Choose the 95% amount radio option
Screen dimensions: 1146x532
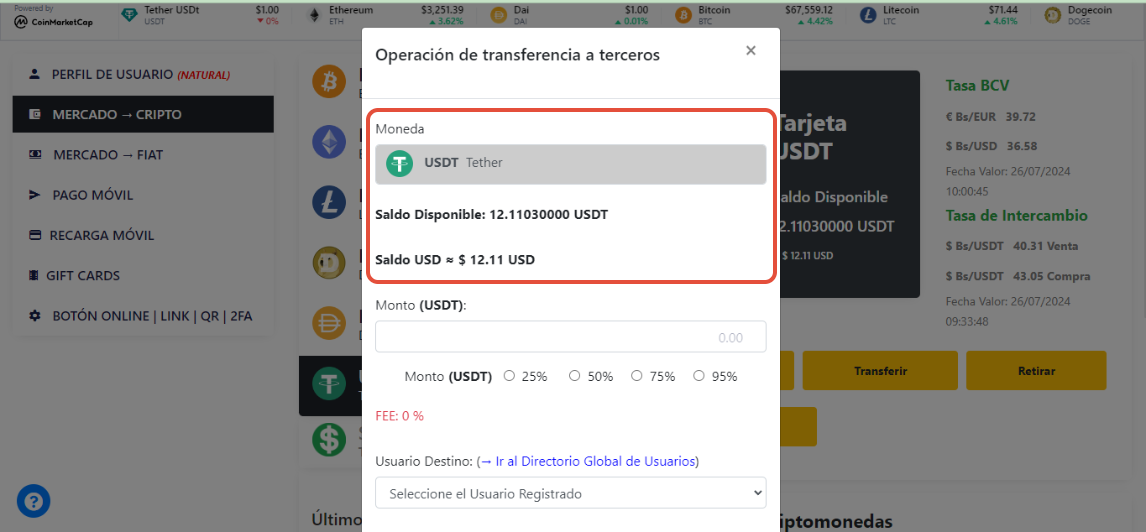pos(699,376)
